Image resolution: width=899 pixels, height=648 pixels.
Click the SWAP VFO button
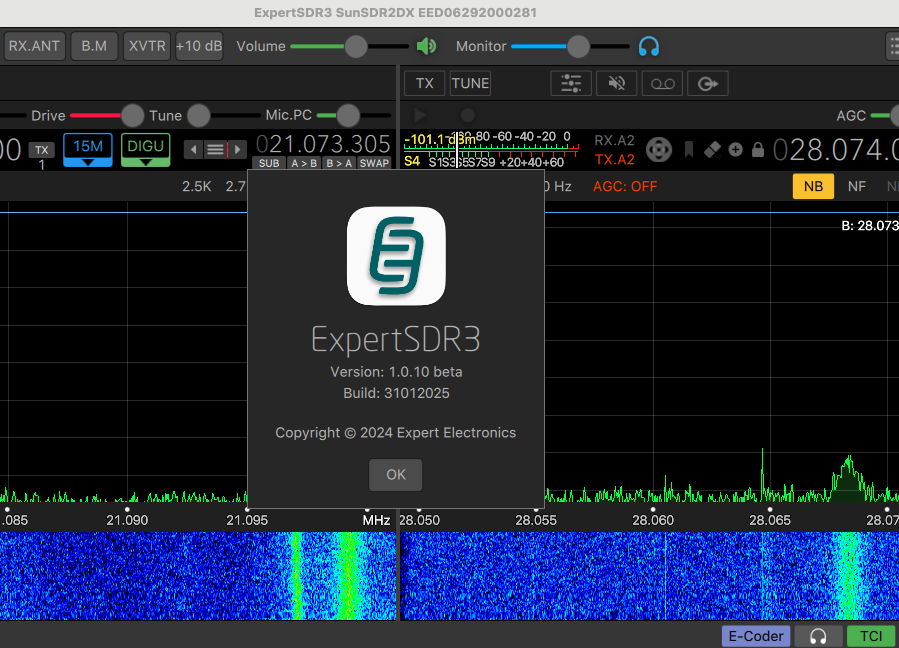click(374, 163)
